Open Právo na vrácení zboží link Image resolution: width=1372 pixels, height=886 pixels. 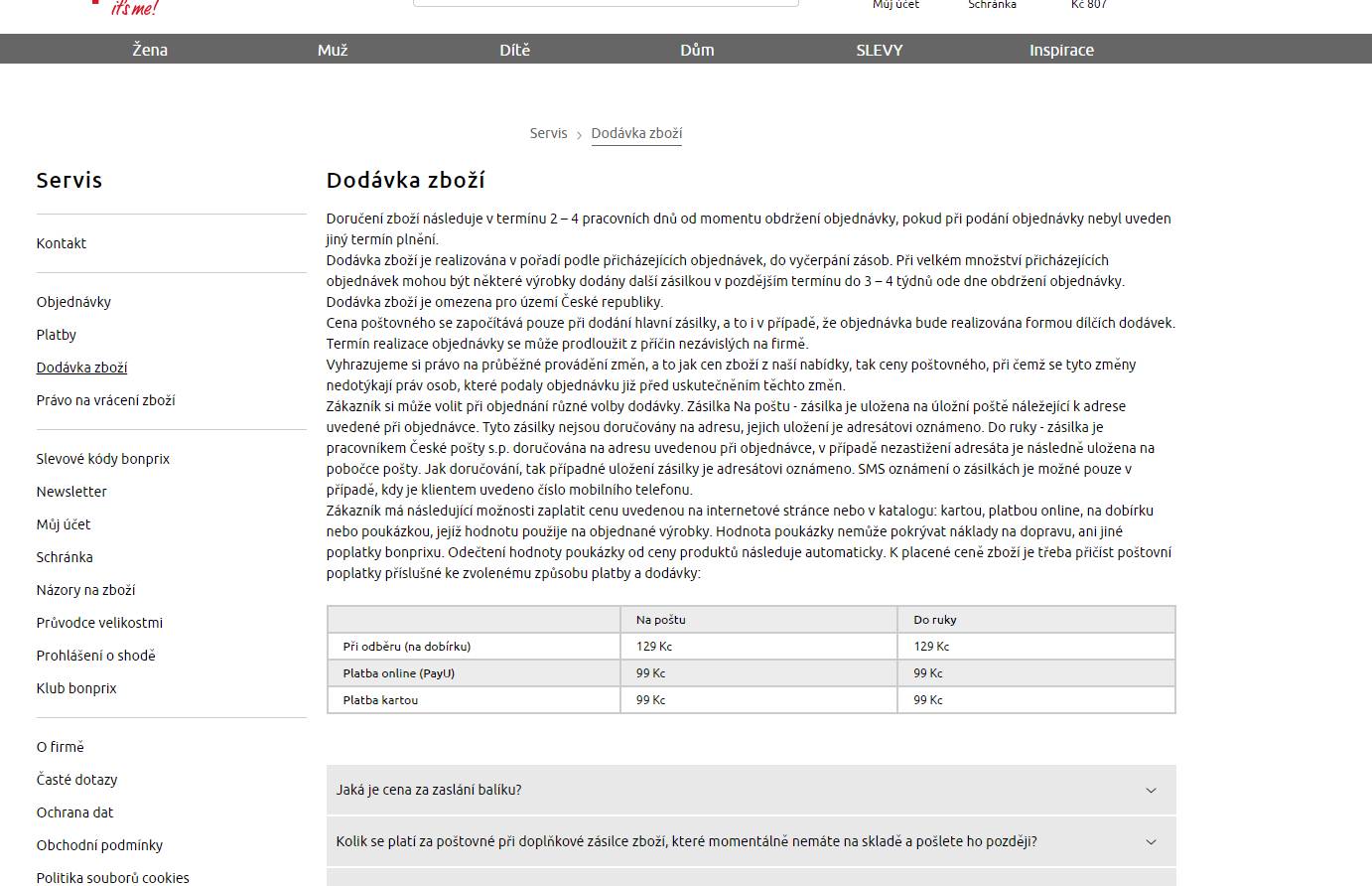105,400
